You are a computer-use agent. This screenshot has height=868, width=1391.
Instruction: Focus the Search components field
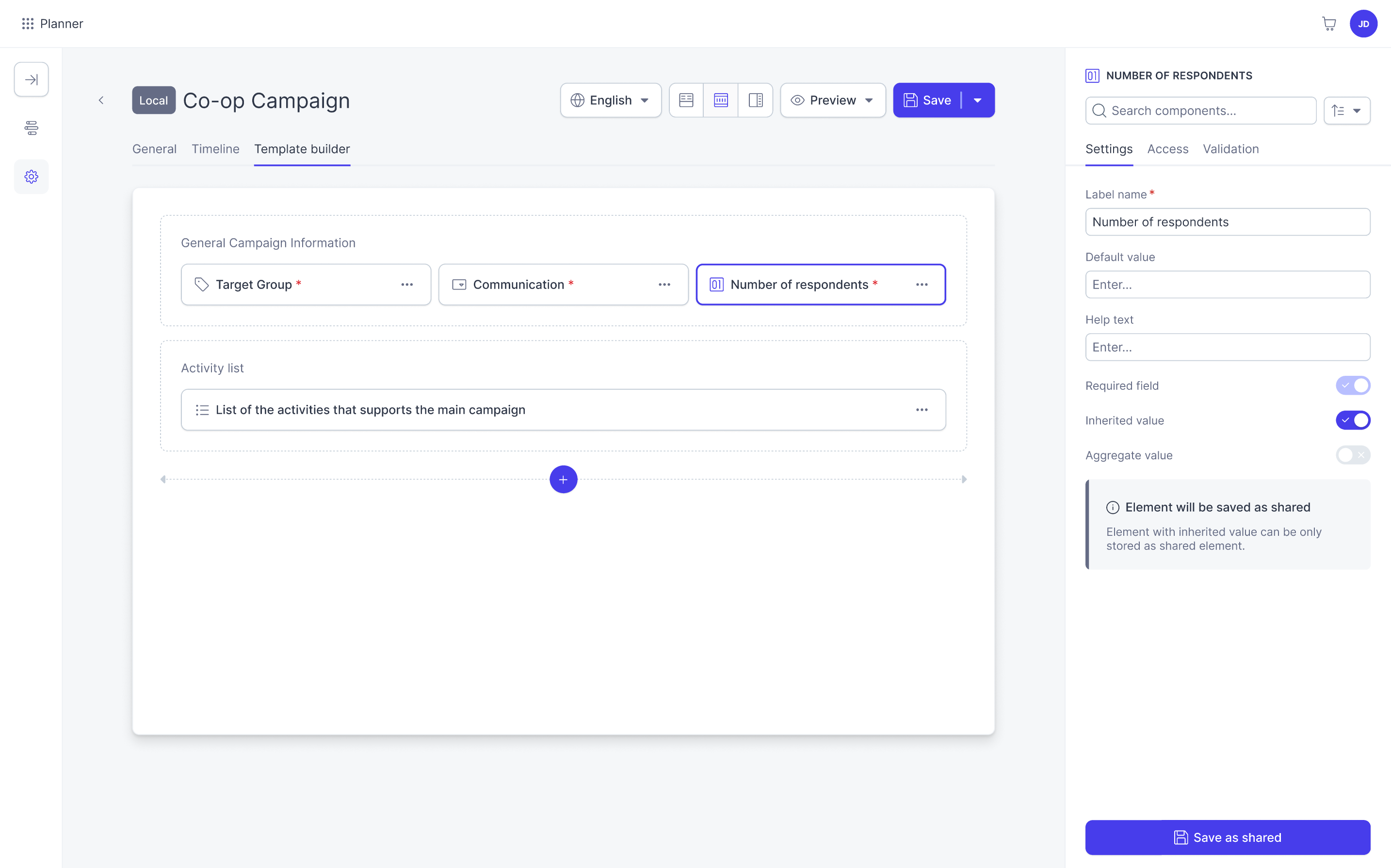tap(1200, 111)
